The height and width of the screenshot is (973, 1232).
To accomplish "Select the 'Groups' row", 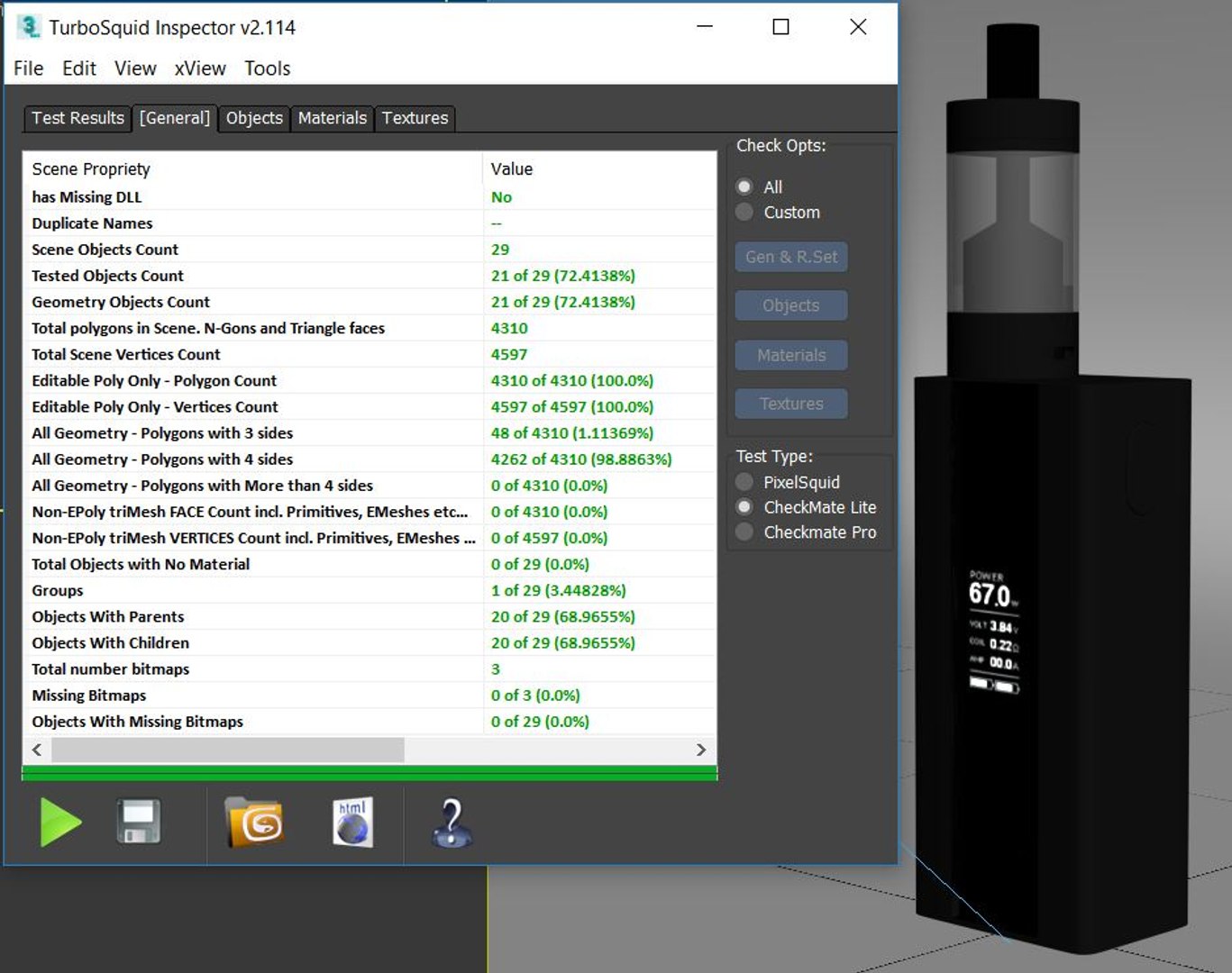I will tap(370, 590).
